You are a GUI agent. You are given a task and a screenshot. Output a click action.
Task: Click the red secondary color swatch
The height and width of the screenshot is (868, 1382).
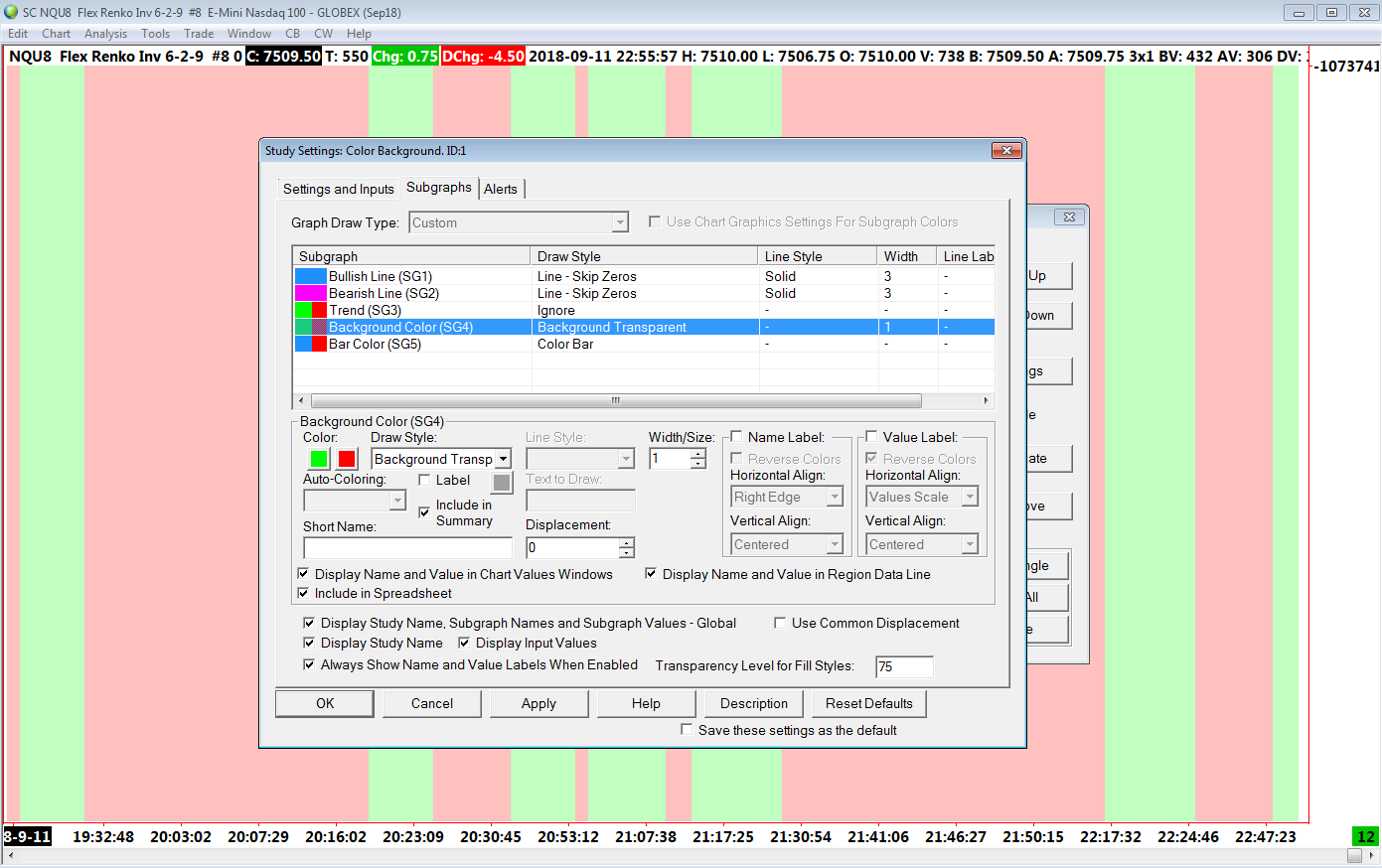coord(347,459)
